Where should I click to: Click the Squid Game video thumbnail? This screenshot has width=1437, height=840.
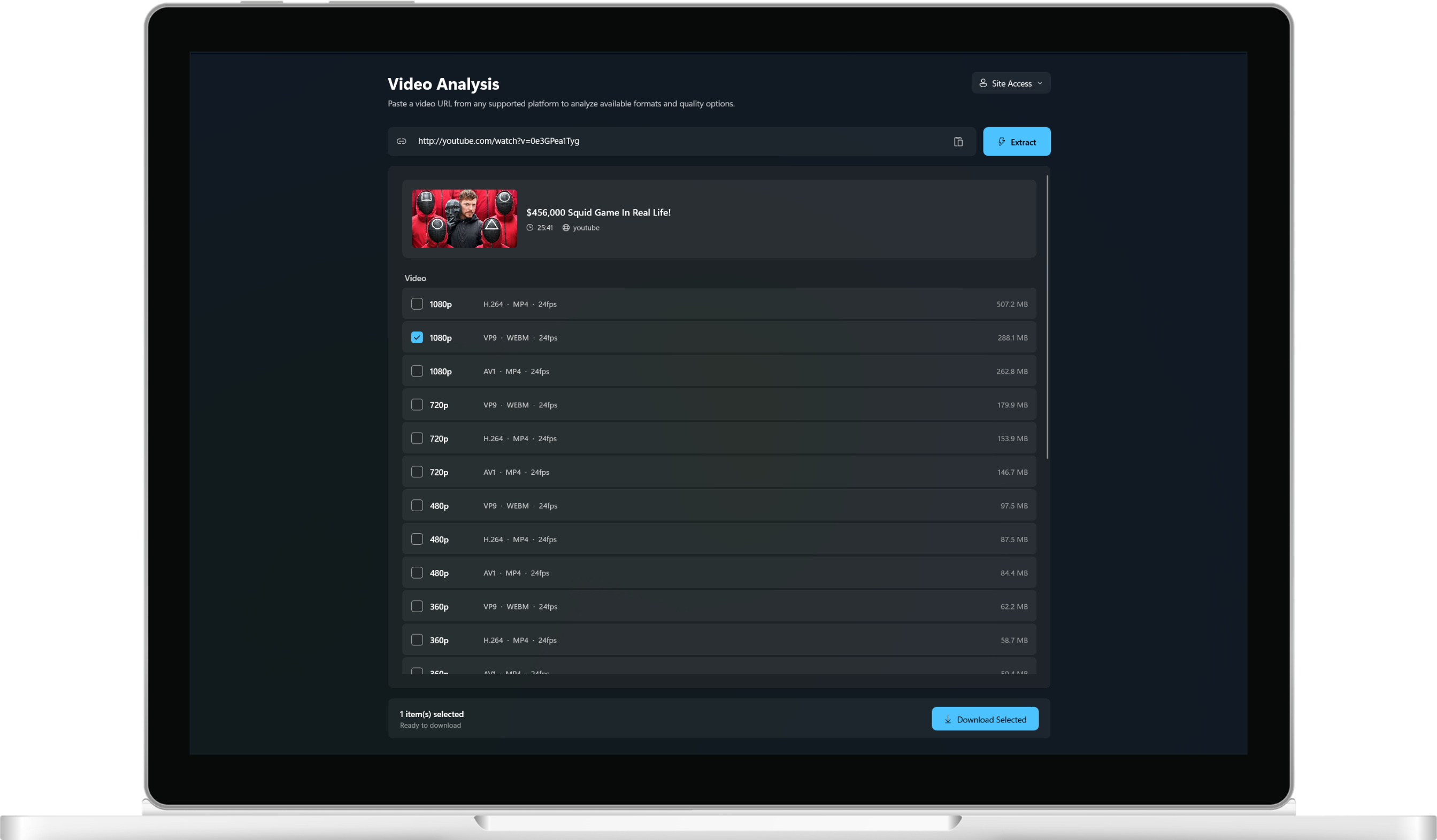tap(465, 218)
